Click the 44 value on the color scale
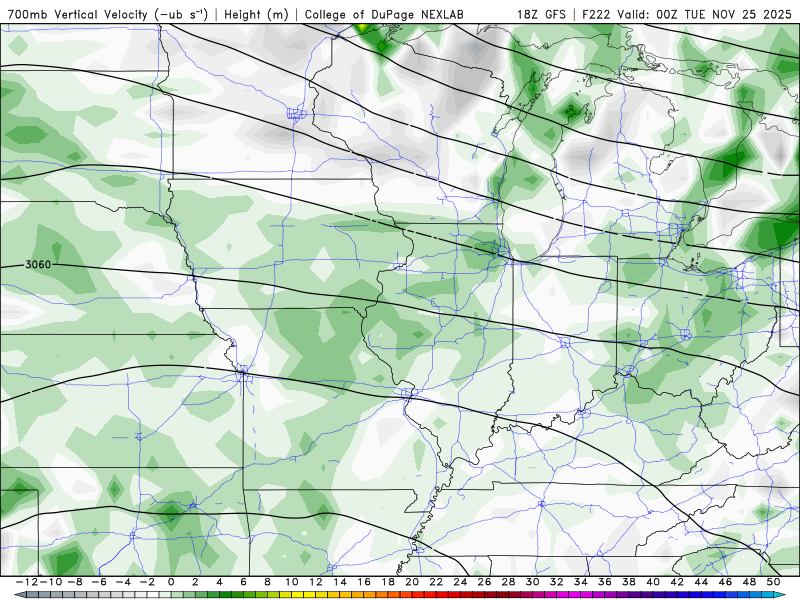The height and width of the screenshot is (600, 800). tap(701, 582)
